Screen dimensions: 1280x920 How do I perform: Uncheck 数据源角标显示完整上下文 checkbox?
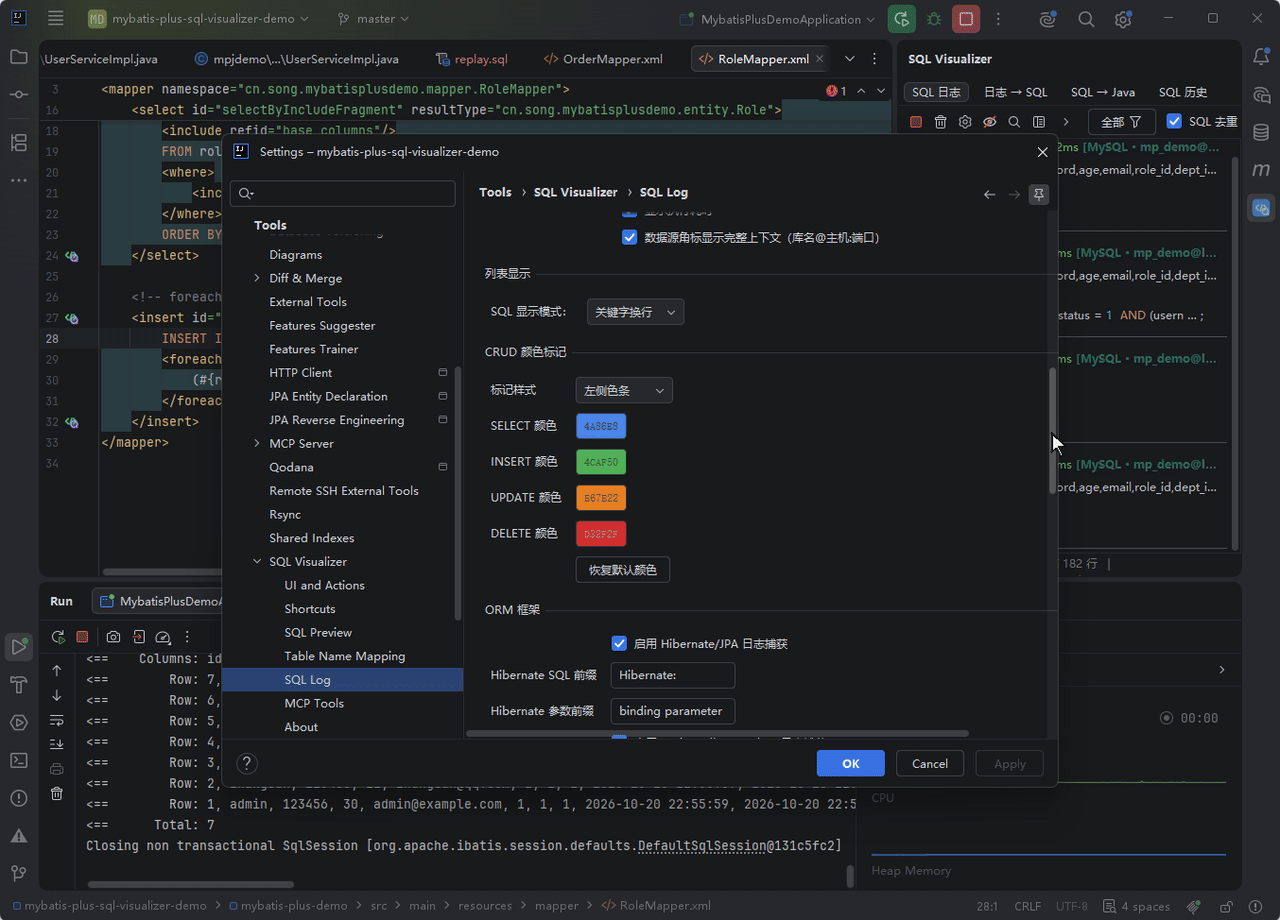629,238
